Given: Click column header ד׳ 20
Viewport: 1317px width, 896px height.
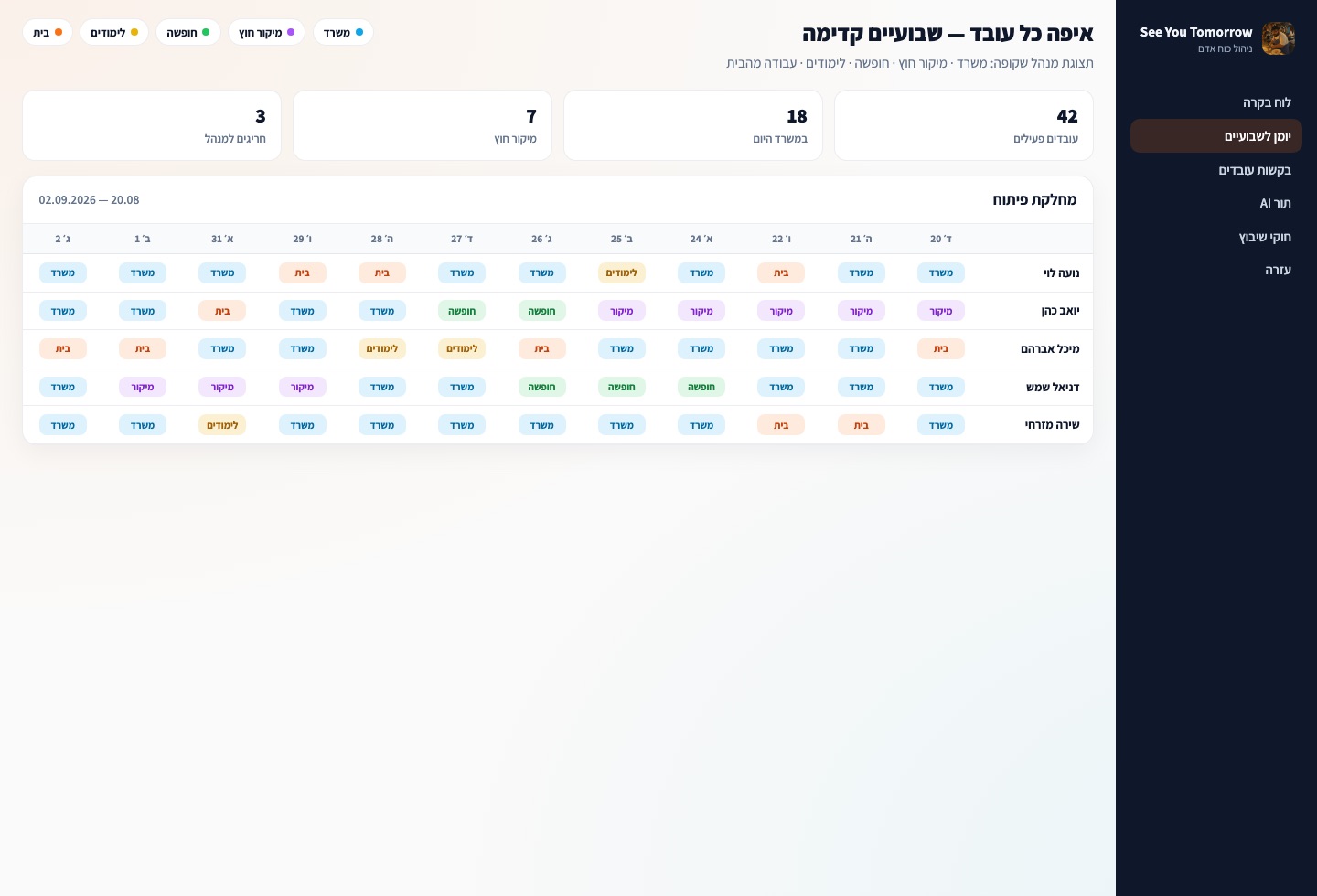Looking at the screenshot, I should [x=941, y=239].
